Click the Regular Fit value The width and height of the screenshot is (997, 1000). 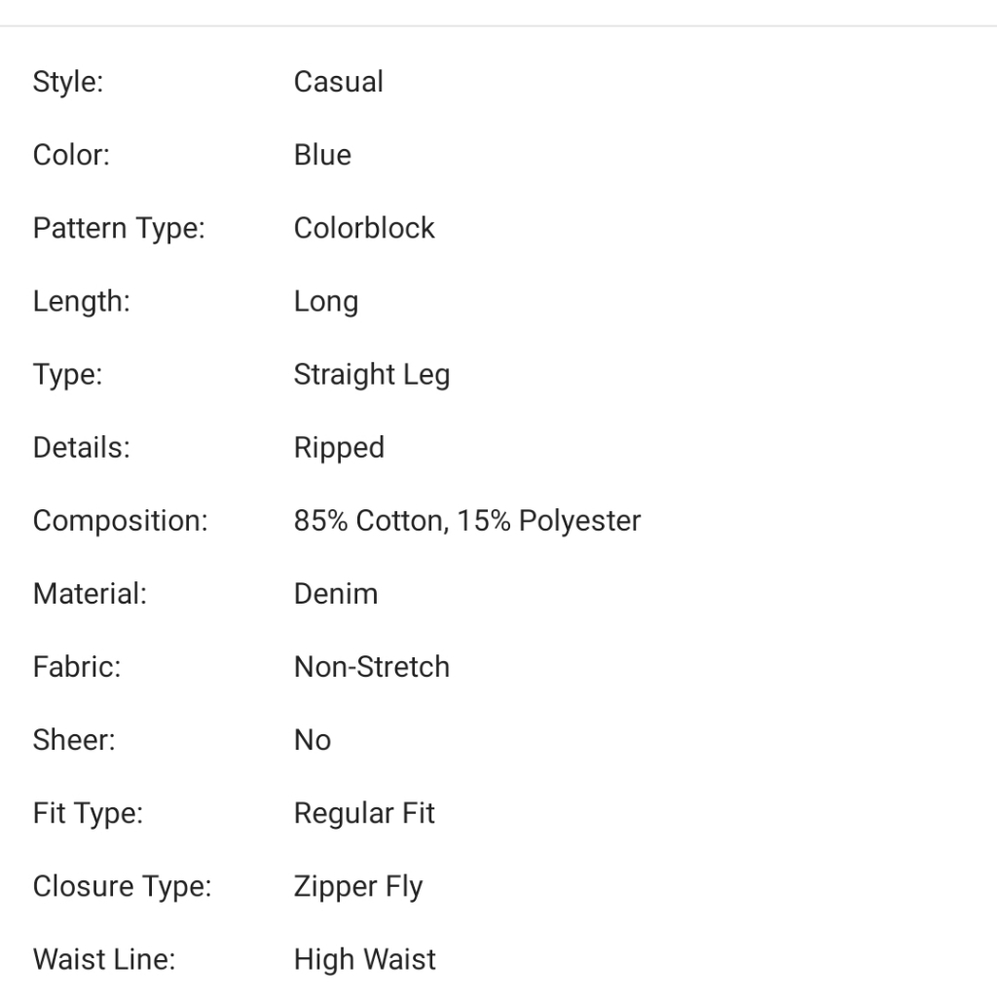click(x=364, y=814)
